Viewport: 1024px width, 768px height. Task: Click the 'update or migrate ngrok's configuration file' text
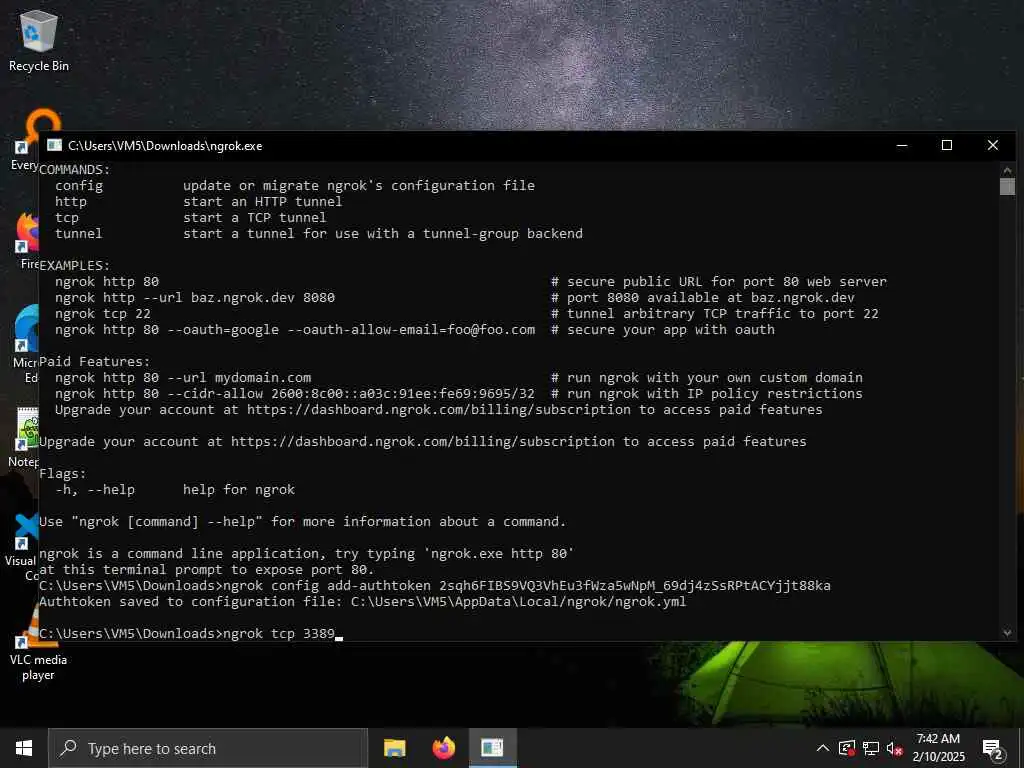click(359, 185)
